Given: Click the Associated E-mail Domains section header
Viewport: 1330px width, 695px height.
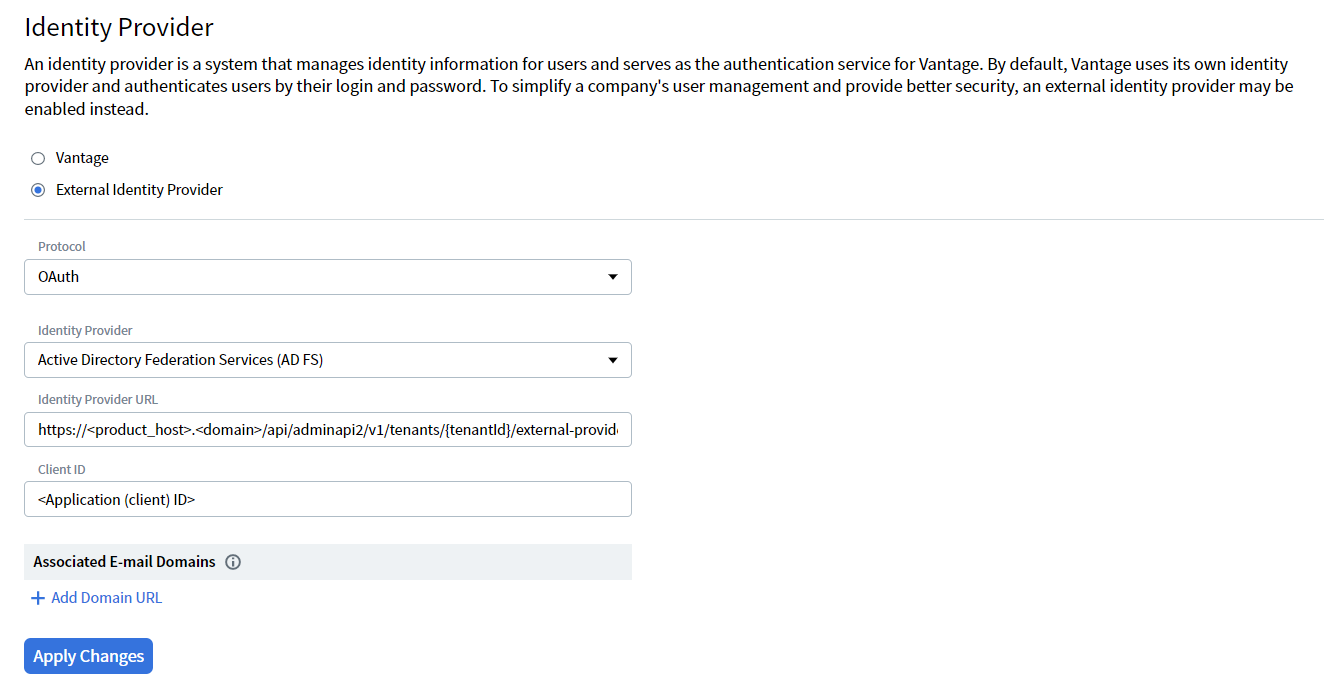Looking at the screenshot, I should 123,562.
